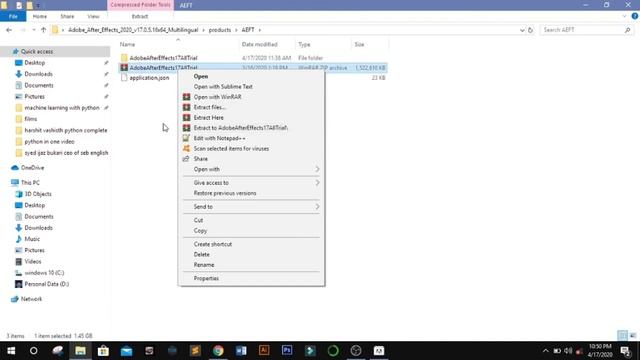
Task: Open the Help question mark icon
Action: tap(634, 16)
